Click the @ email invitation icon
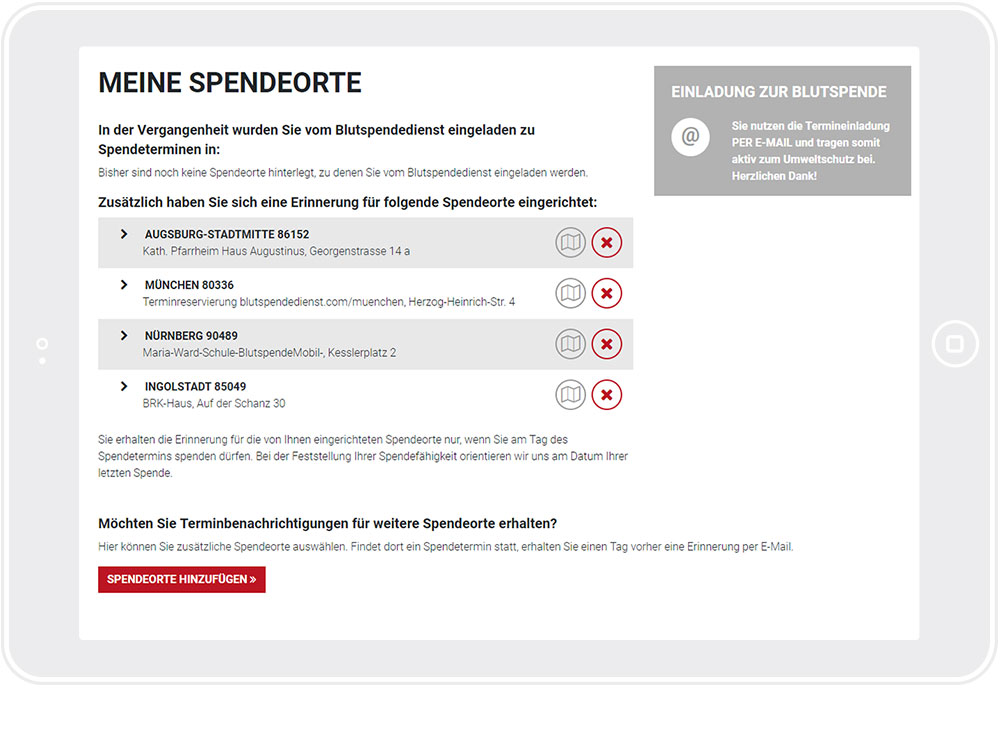 point(690,136)
